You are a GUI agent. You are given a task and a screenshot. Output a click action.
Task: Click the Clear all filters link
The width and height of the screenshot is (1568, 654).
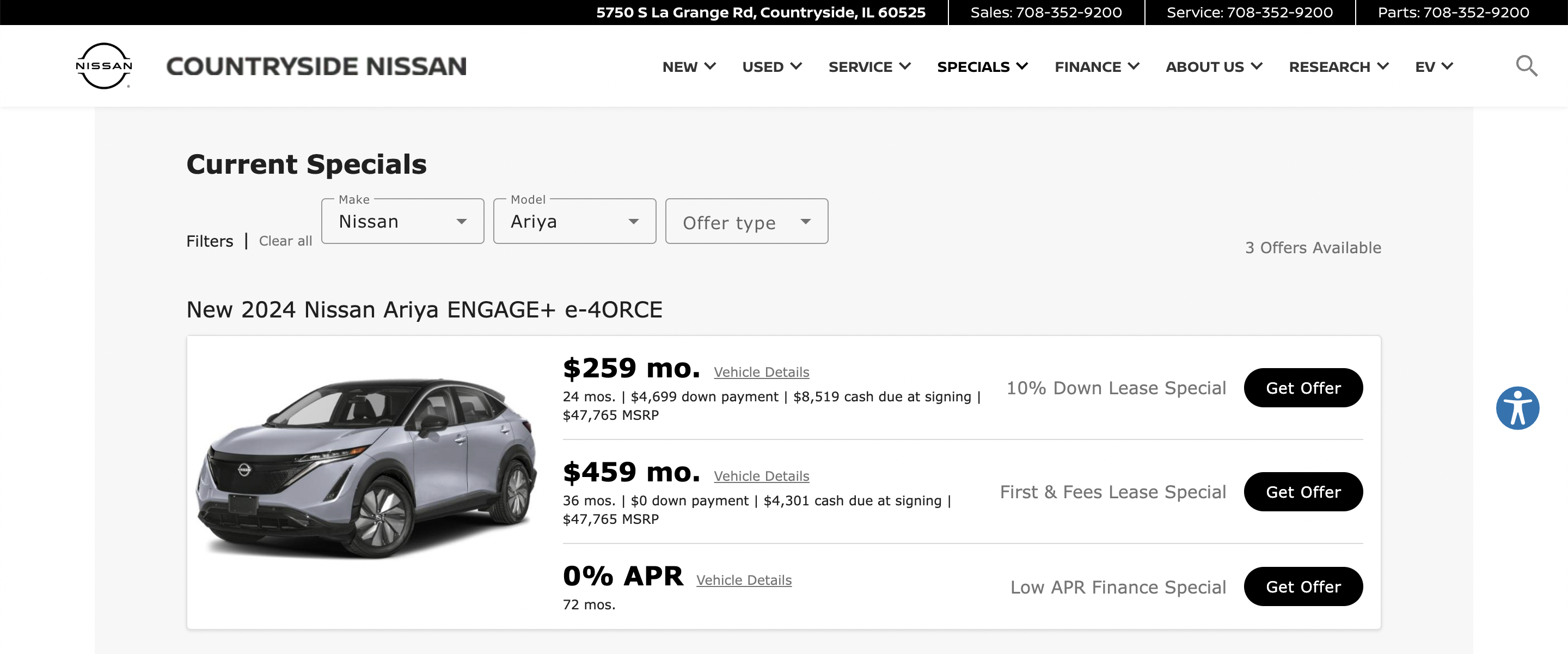285,241
